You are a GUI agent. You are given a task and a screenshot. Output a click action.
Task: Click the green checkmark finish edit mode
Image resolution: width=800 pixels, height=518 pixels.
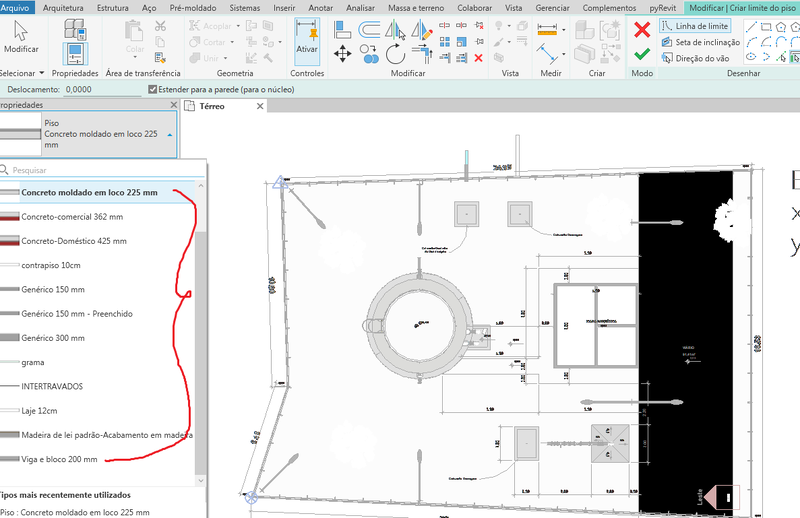[x=642, y=54]
